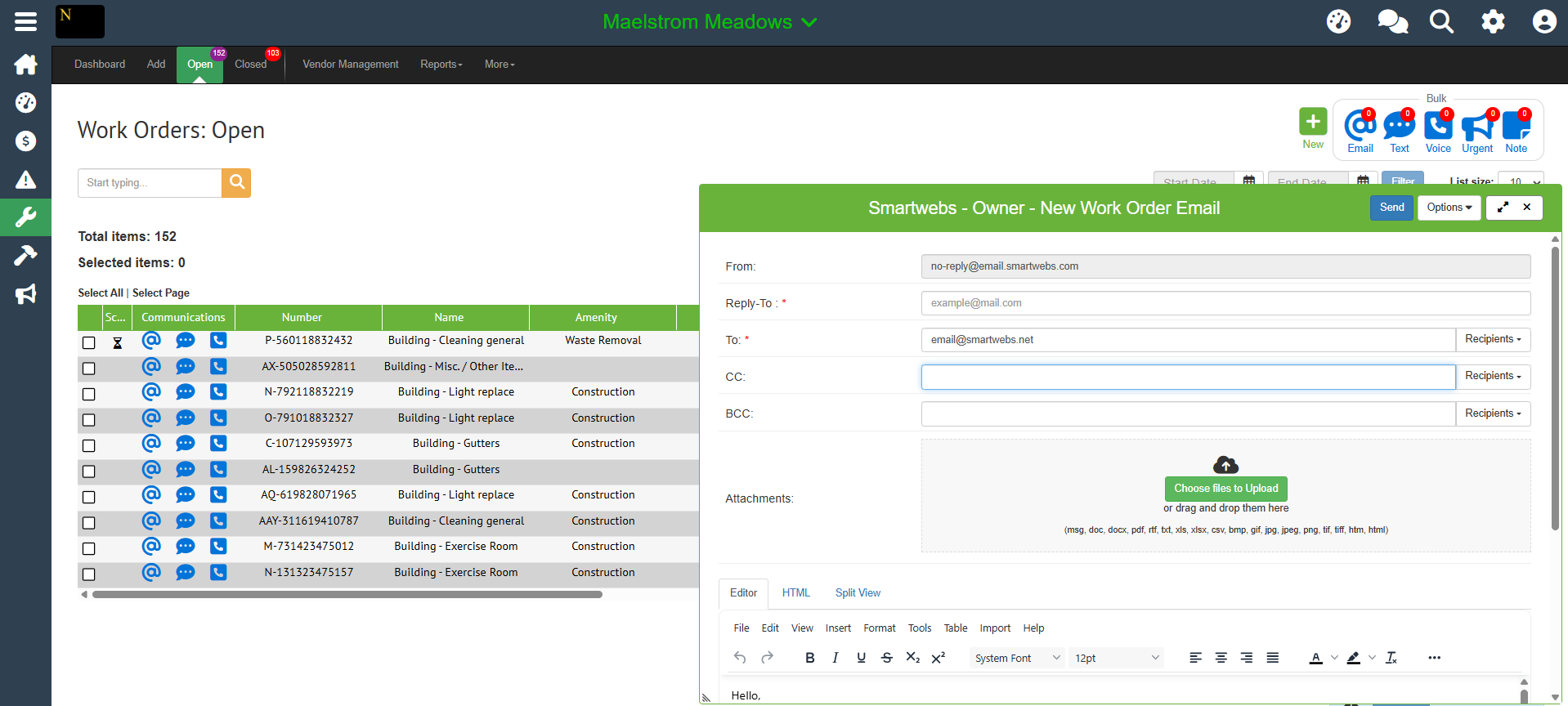The width and height of the screenshot is (1568, 706).
Task: Expand the To field Recipients dropdown
Action: [1493, 339]
